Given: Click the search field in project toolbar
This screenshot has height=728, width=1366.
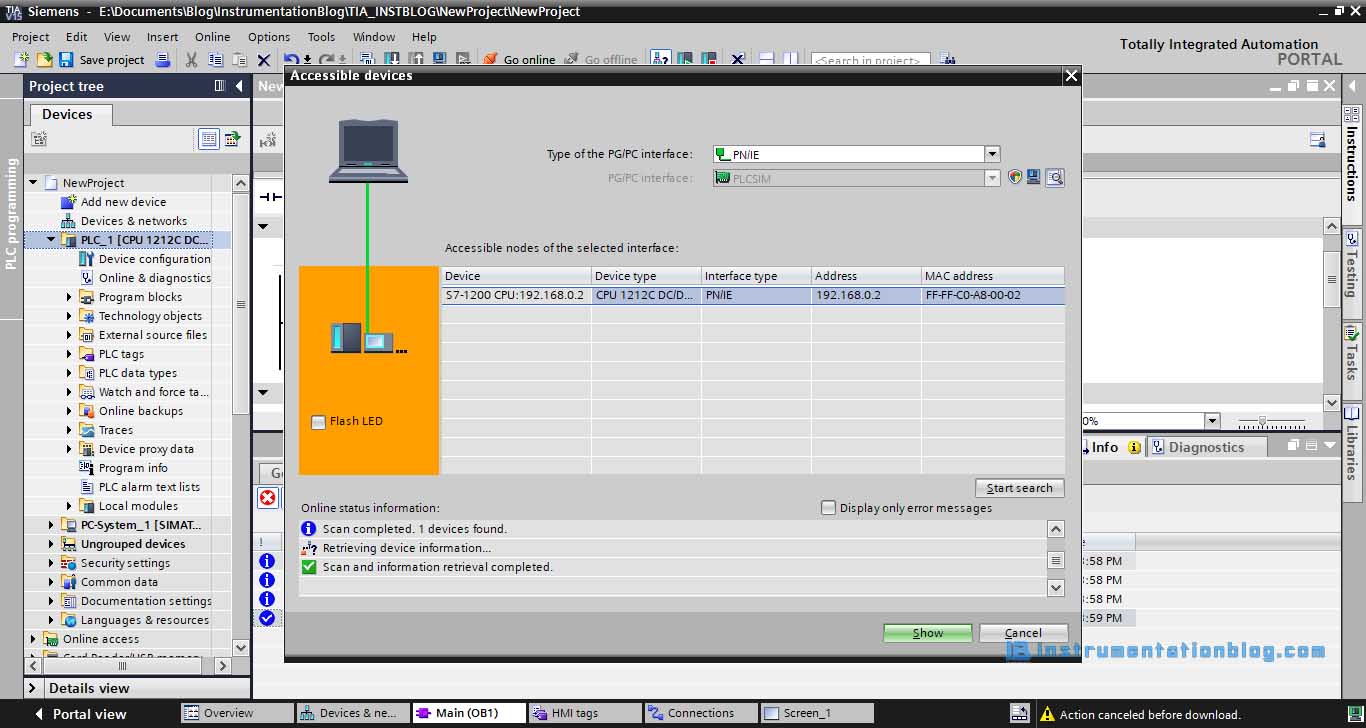Looking at the screenshot, I should tap(870, 60).
